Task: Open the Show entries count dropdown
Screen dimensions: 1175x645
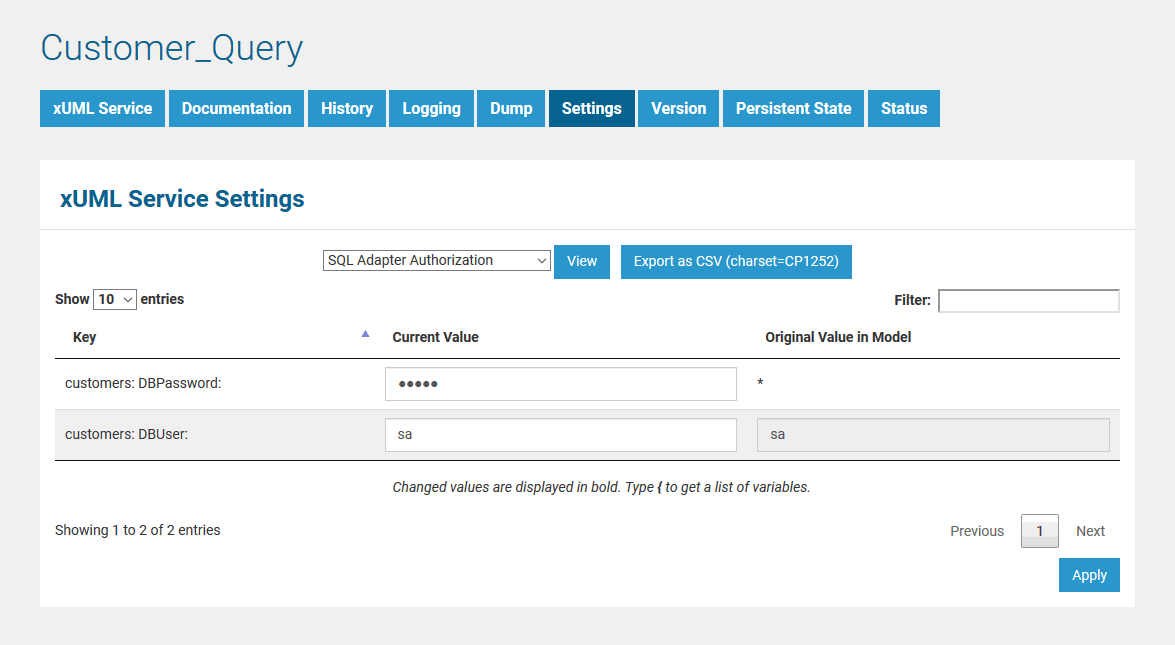Action: click(x=114, y=299)
